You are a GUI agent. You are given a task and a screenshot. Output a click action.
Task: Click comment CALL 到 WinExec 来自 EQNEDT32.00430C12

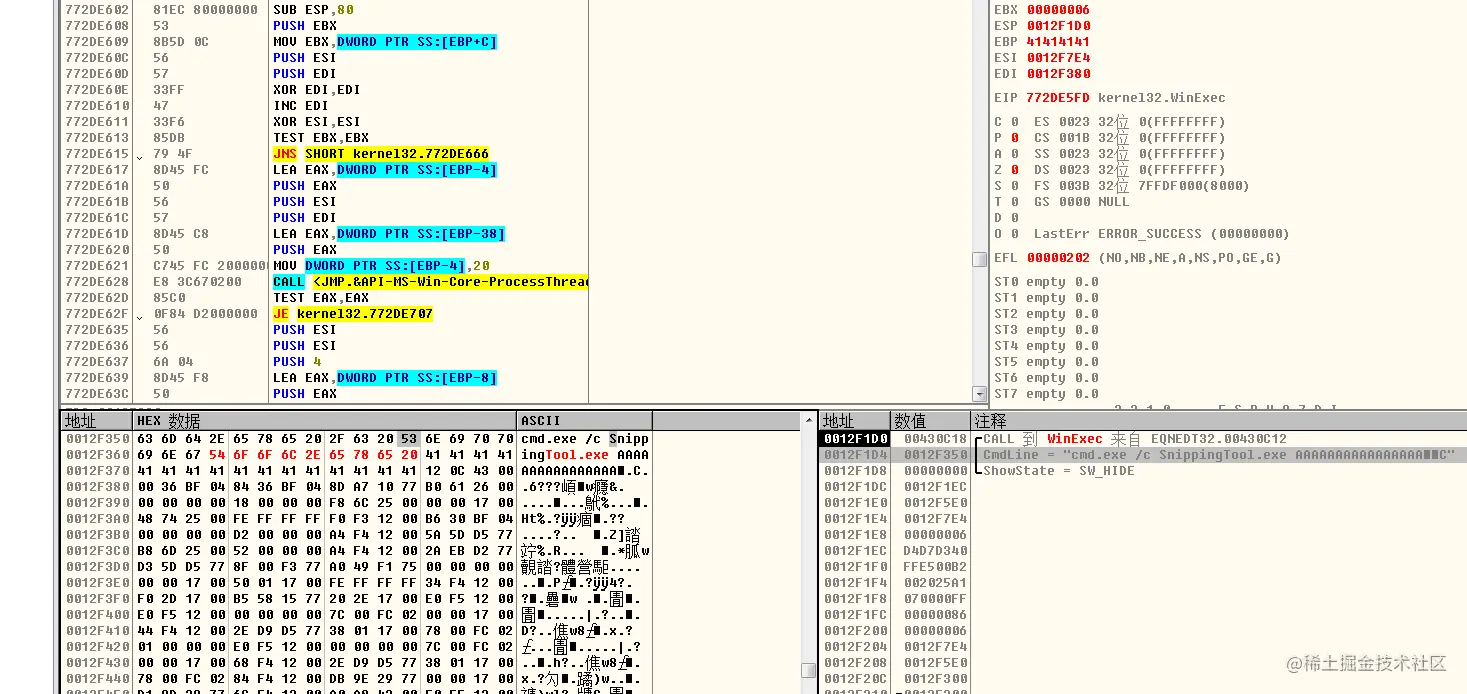[x=1135, y=439]
